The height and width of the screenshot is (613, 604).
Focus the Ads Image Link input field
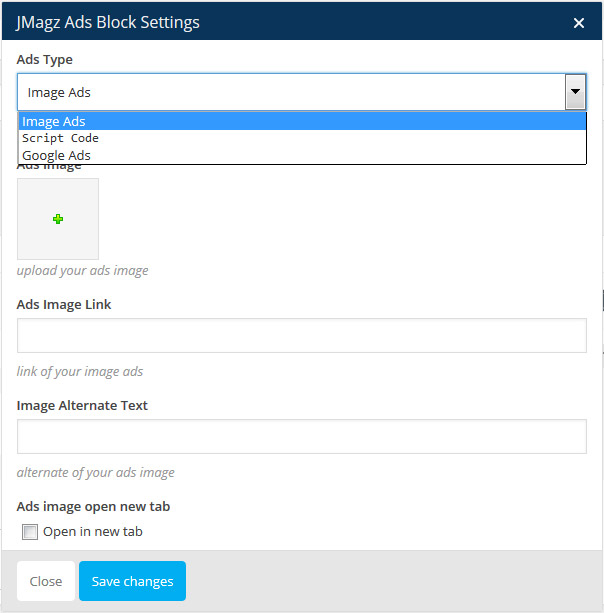pyautogui.click(x=301, y=336)
